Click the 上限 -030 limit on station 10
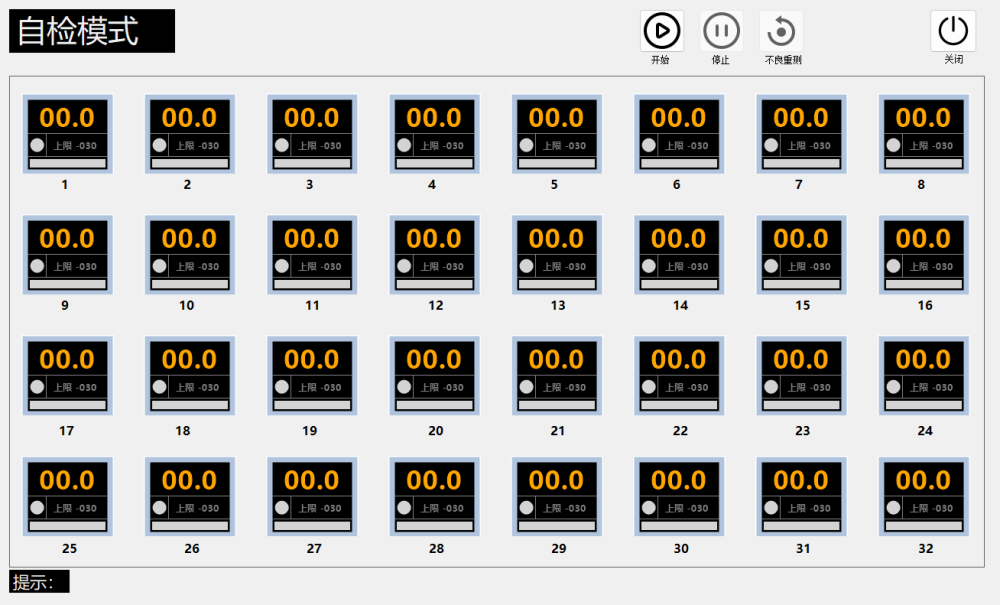This screenshot has width=1000, height=605. click(x=196, y=267)
